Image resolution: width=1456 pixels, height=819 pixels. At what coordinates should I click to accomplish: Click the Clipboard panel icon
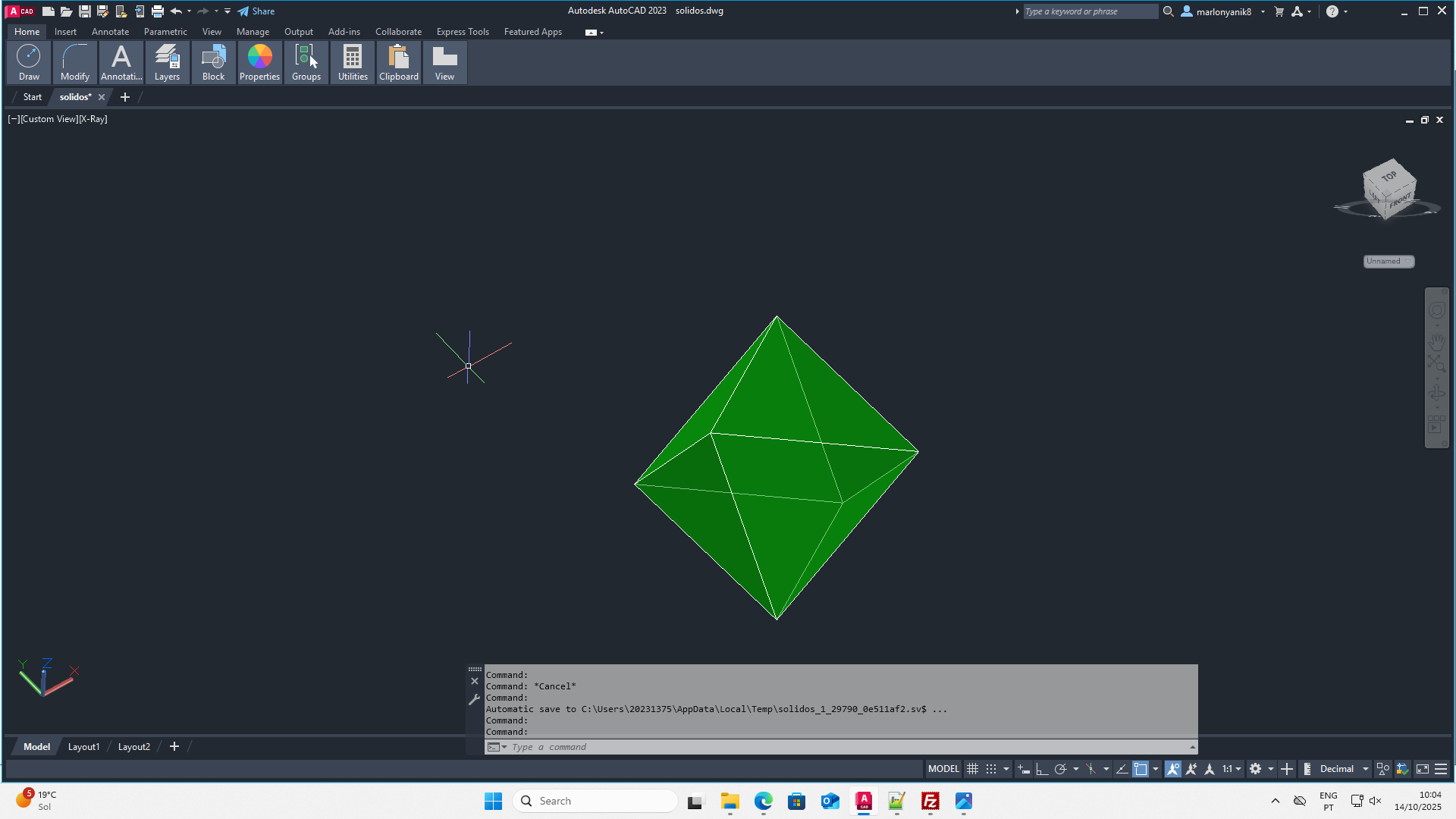click(x=399, y=62)
